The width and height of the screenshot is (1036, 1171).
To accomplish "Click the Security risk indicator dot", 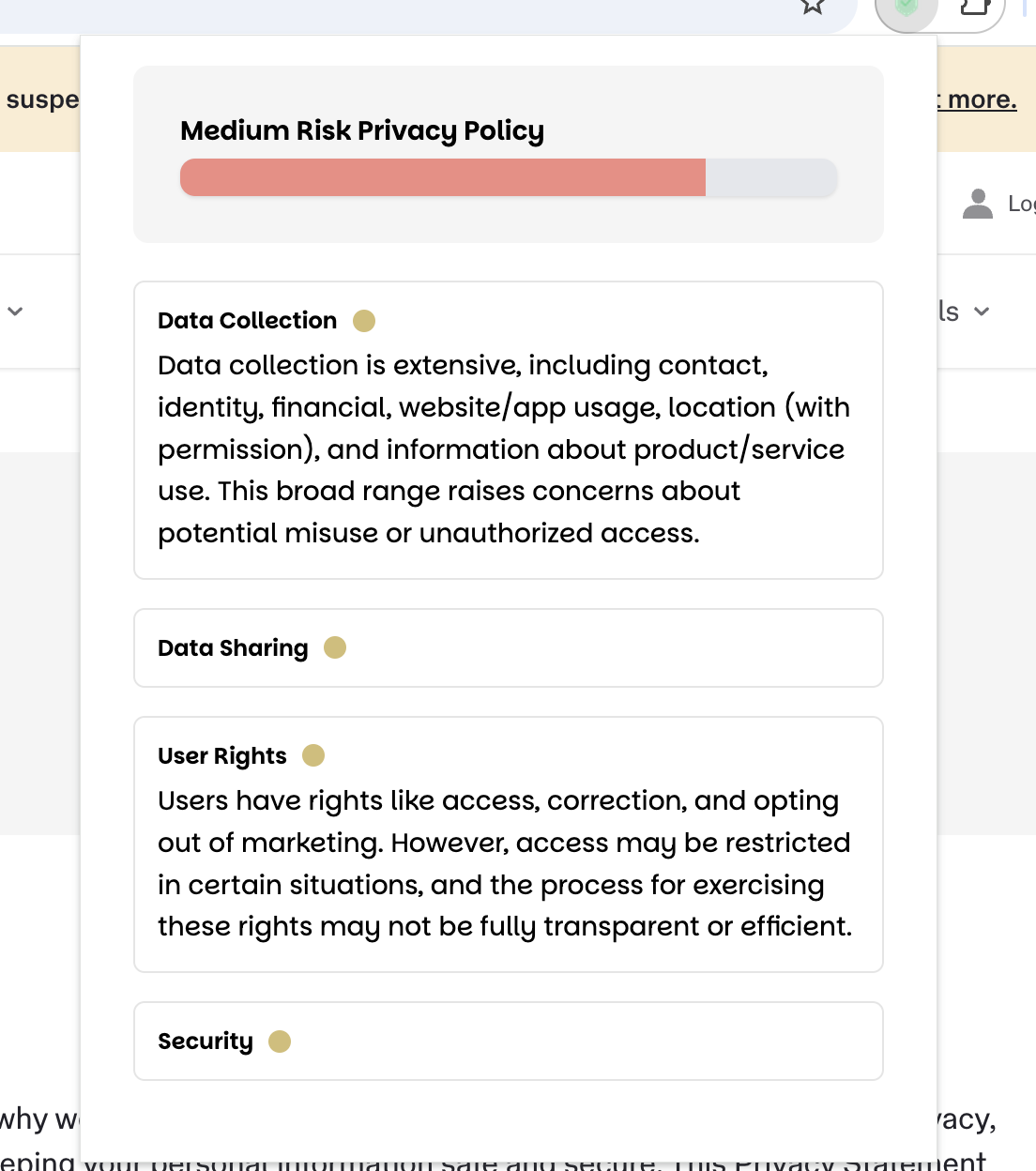I will click(280, 1042).
